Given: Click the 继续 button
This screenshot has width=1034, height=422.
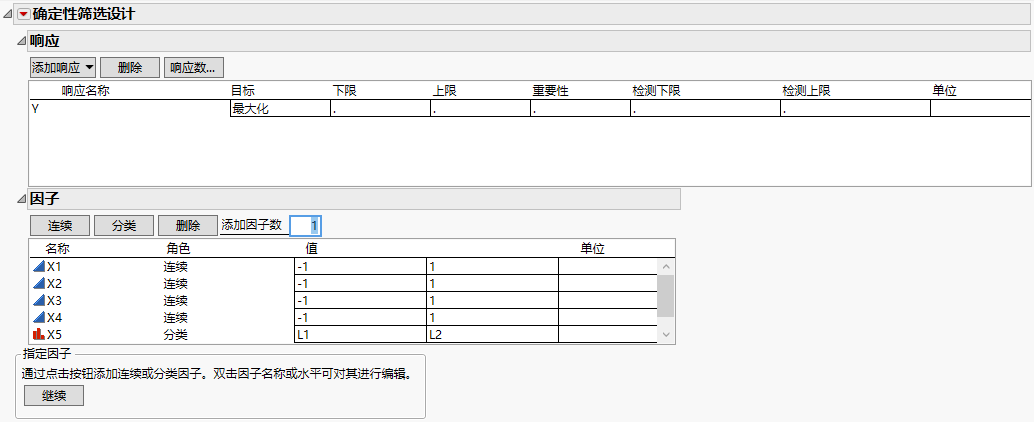Looking at the screenshot, I should pos(54,396).
